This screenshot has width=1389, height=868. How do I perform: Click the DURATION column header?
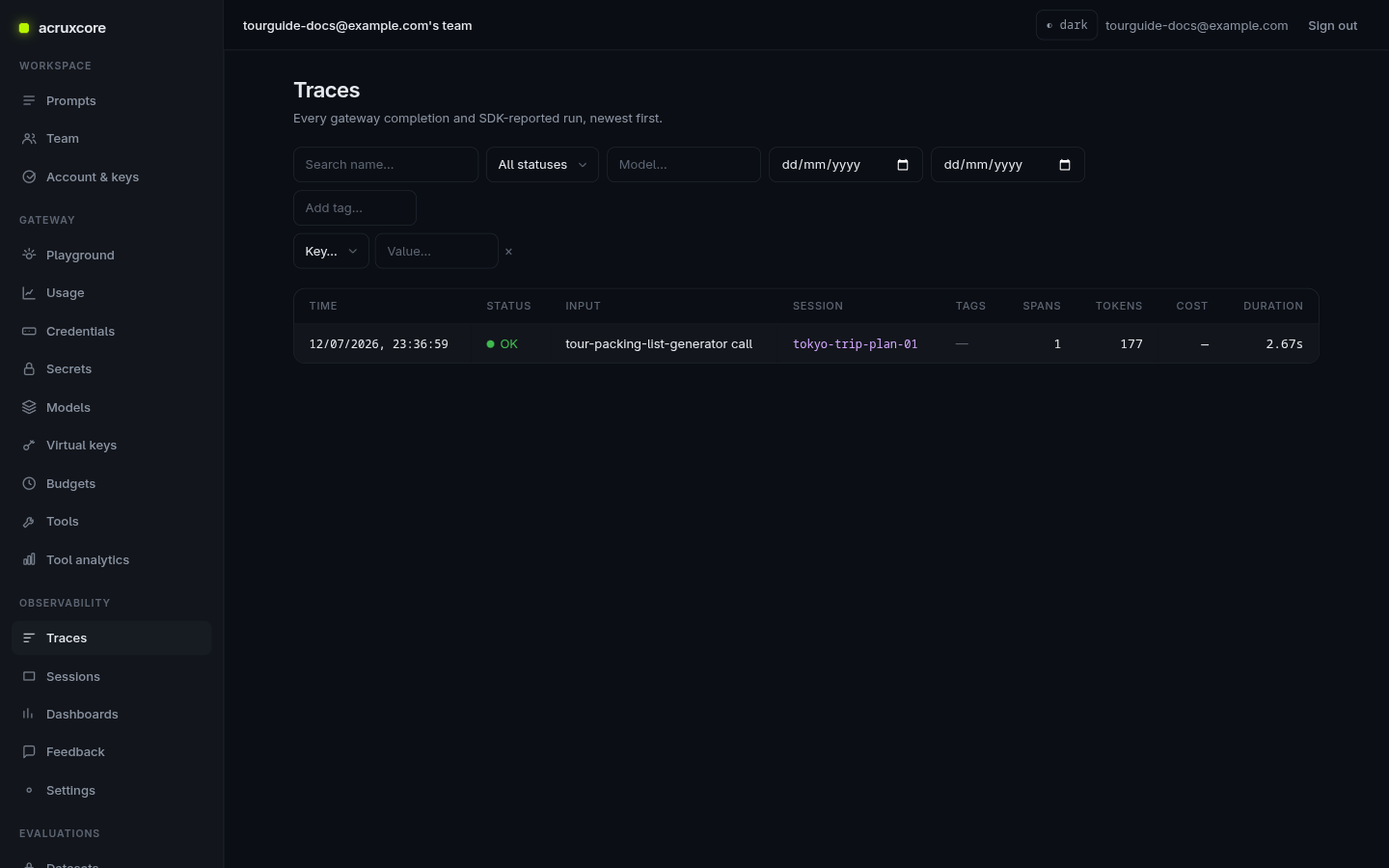coord(1273,307)
